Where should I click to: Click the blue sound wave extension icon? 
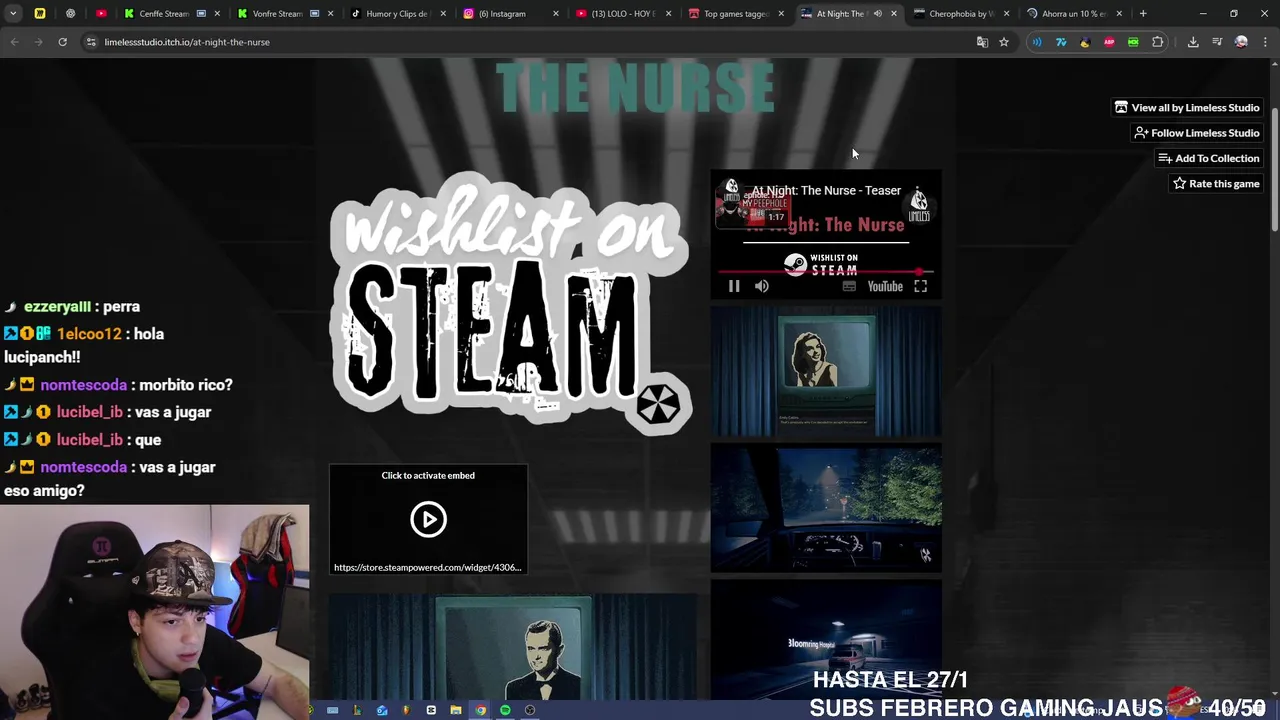[1037, 42]
